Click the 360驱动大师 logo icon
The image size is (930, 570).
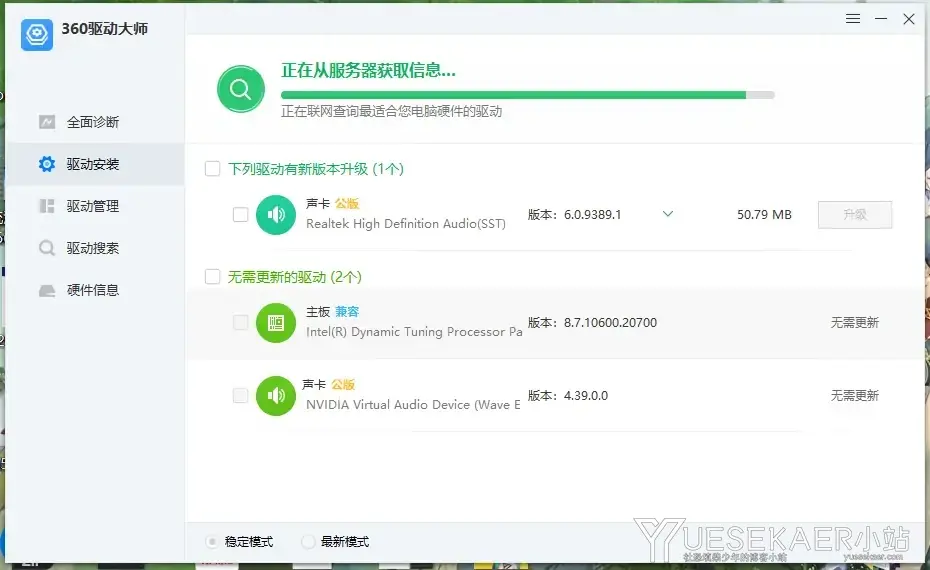37,34
